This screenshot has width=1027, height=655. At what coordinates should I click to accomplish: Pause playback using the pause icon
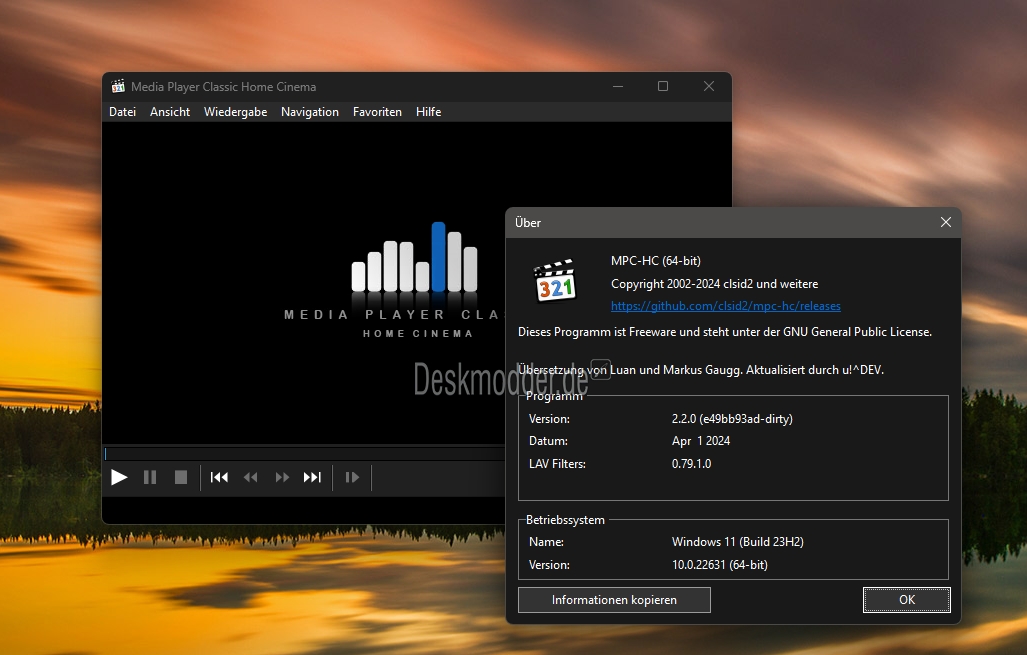(x=150, y=477)
